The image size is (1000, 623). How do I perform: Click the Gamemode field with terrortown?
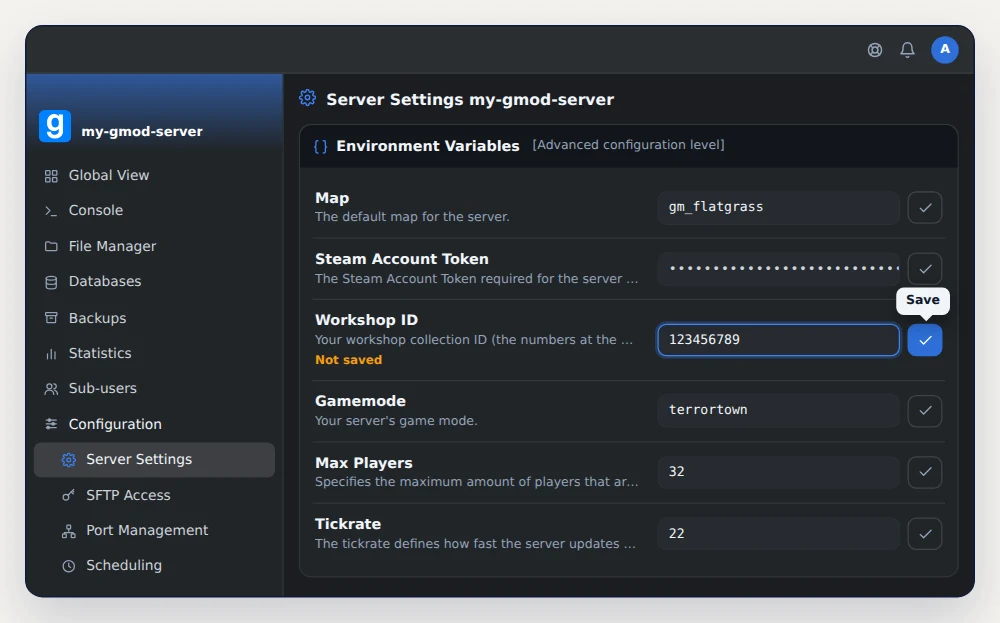778,410
